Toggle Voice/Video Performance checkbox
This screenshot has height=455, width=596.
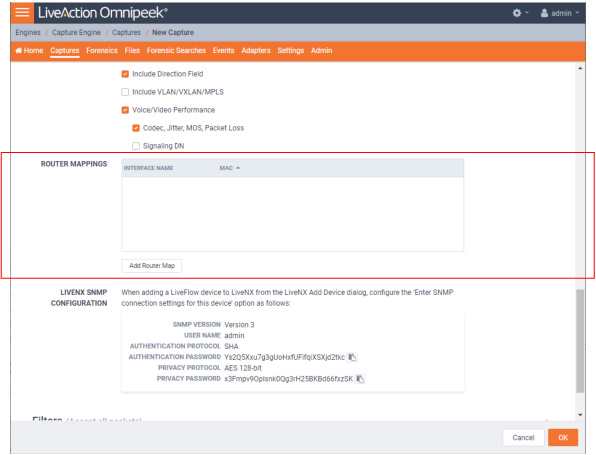point(125,110)
